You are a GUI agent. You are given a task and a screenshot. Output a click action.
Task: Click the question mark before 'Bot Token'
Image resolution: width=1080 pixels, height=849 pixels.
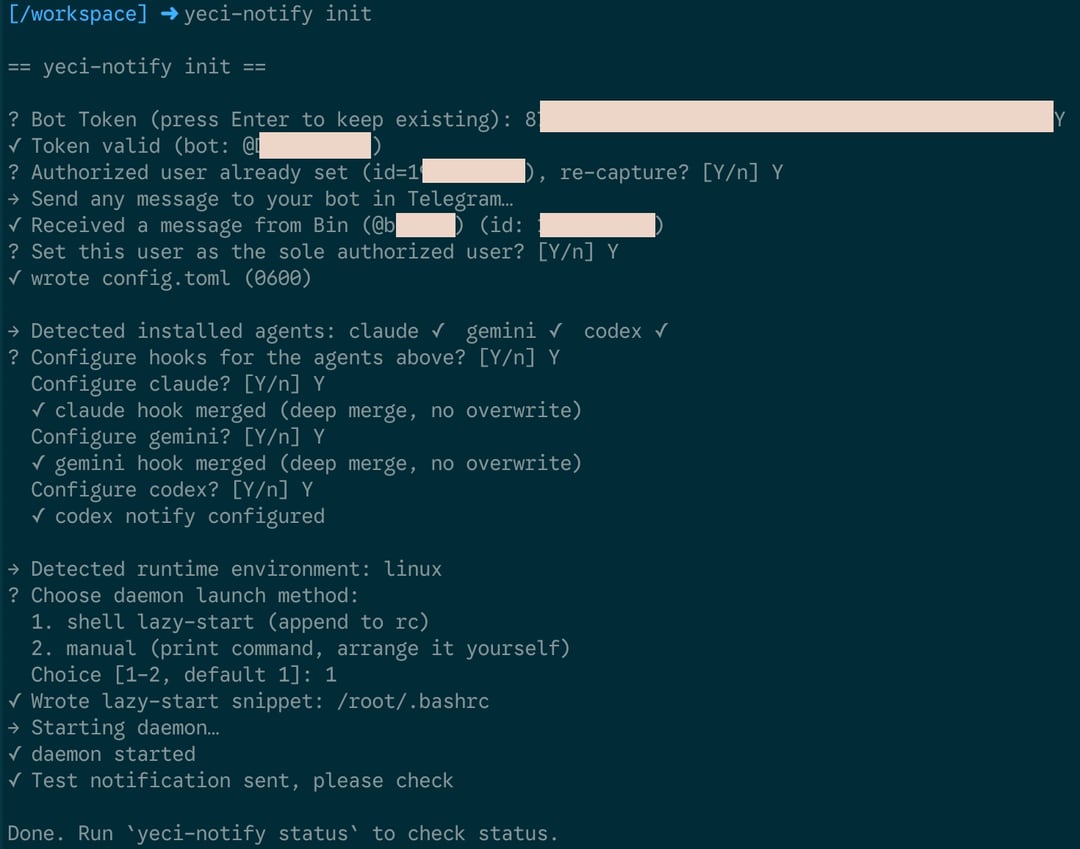pos(14,120)
